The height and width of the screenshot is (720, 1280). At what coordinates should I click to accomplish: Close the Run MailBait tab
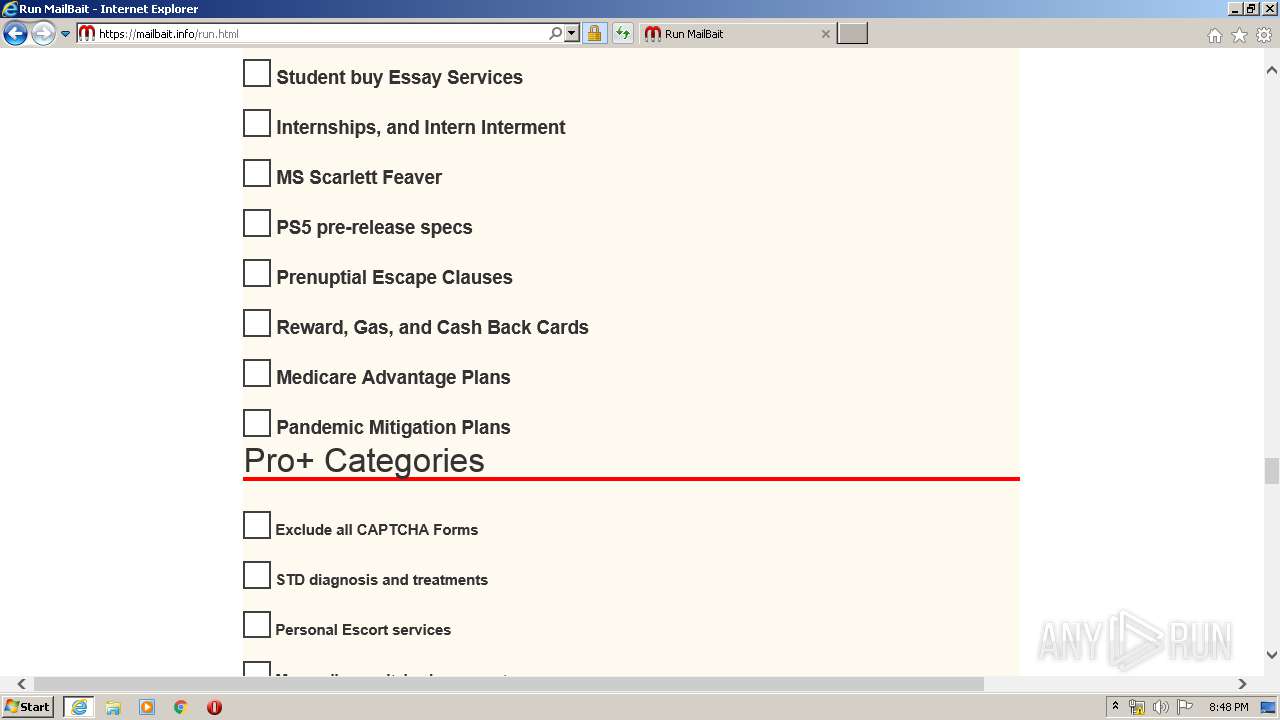pos(825,34)
